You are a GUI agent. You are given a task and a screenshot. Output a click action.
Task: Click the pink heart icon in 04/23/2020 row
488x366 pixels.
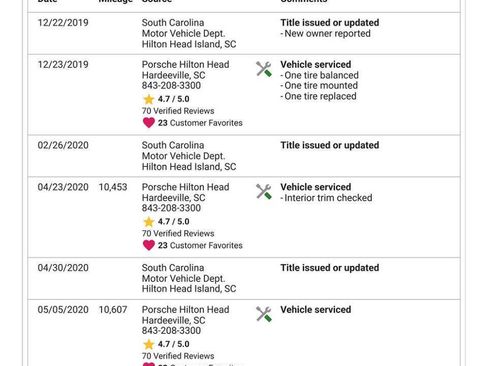(x=149, y=245)
